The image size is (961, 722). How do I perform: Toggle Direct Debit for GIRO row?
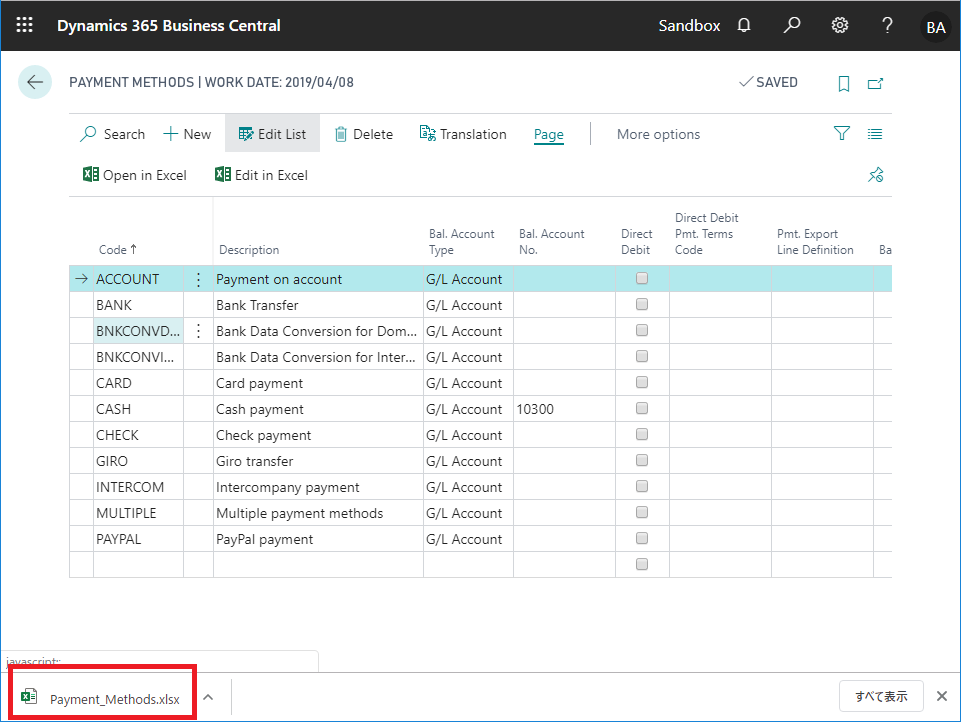click(642, 460)
